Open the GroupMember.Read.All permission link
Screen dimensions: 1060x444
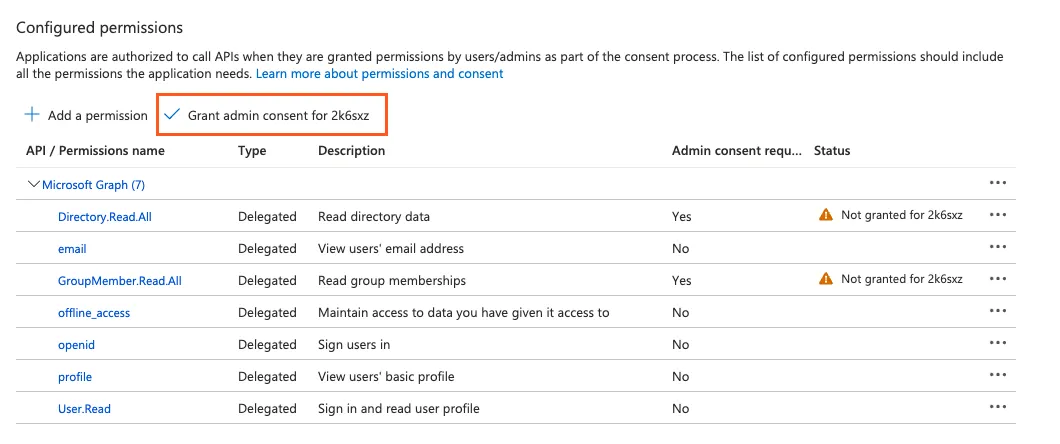119,281
